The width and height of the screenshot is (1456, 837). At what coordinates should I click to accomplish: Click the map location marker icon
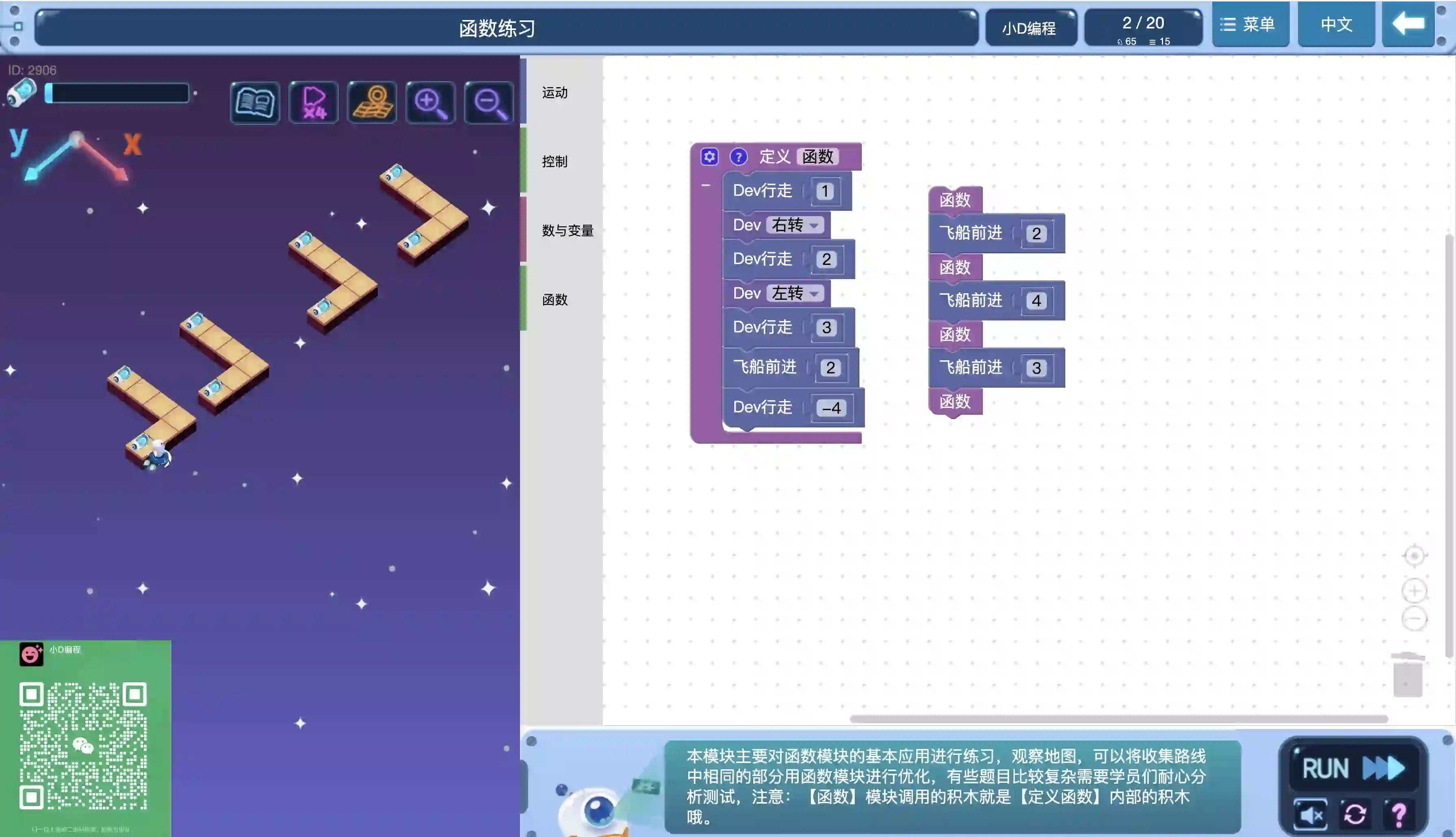tap(373, 103)
